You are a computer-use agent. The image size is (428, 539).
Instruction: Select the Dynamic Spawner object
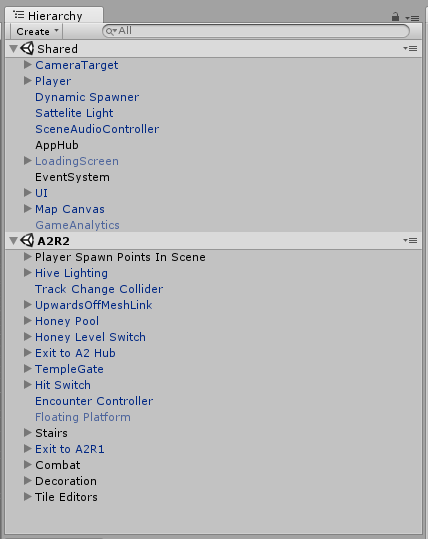click(x=87, y=97)
